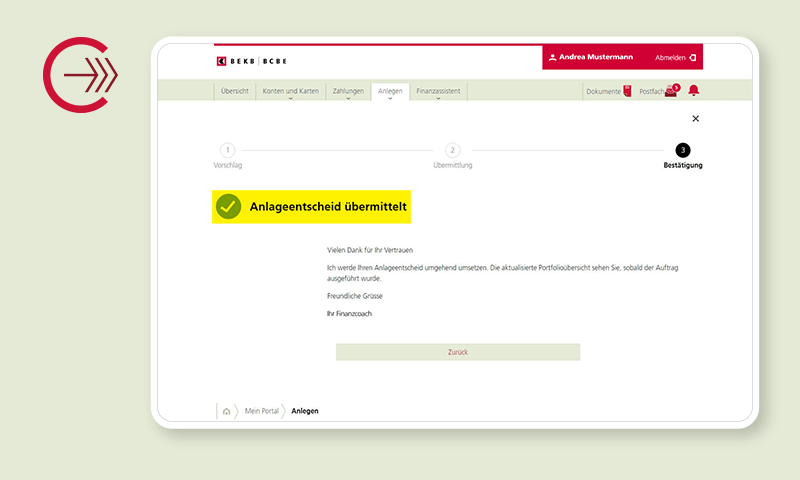Screen dimensions: 800x480
Task: Select step 1 Vorschlag
Action: pos(228,150)
